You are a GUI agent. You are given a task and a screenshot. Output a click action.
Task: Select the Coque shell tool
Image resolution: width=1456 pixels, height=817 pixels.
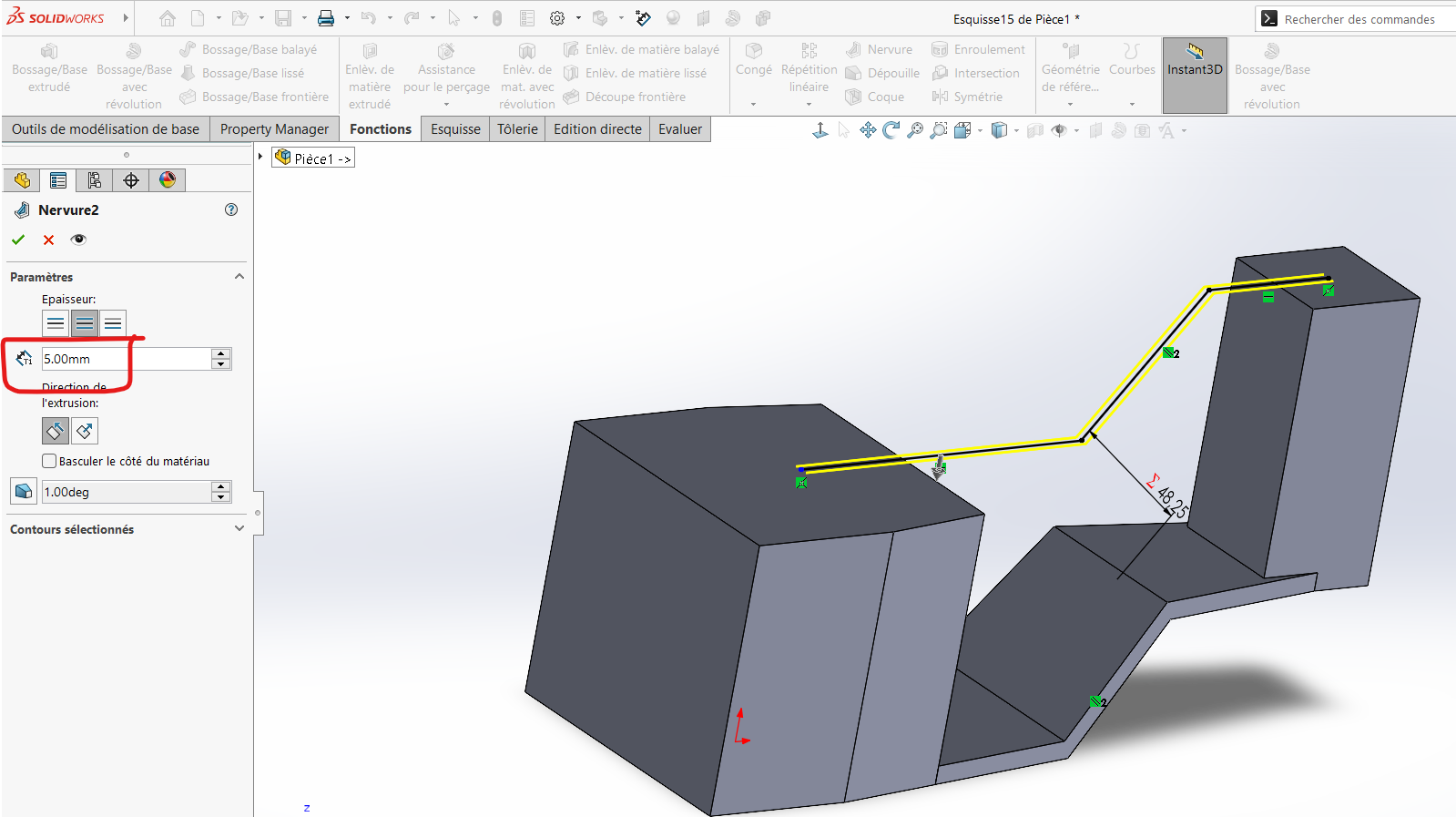click(x=874, y=97)
